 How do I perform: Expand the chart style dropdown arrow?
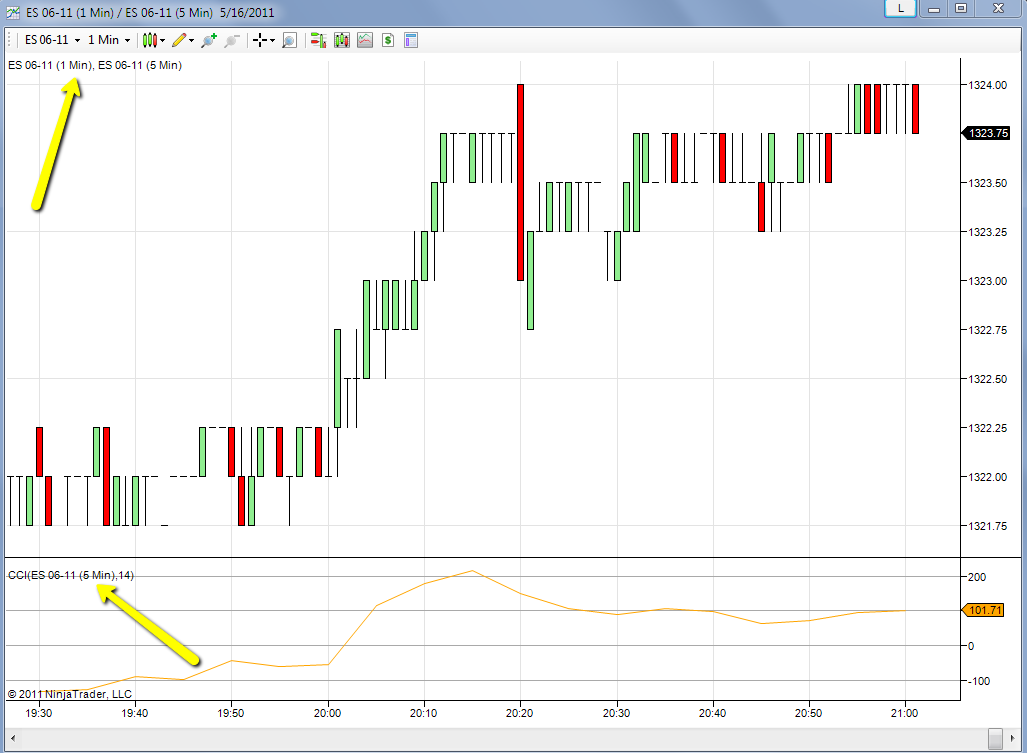162,41
